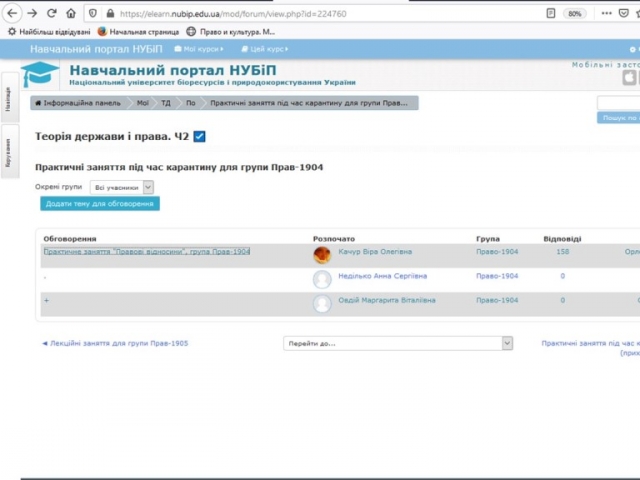This screenshot has height=480, width=640.
Task: Open the Найбільш відвідувані bookmark
Action: tap(49, 32)
